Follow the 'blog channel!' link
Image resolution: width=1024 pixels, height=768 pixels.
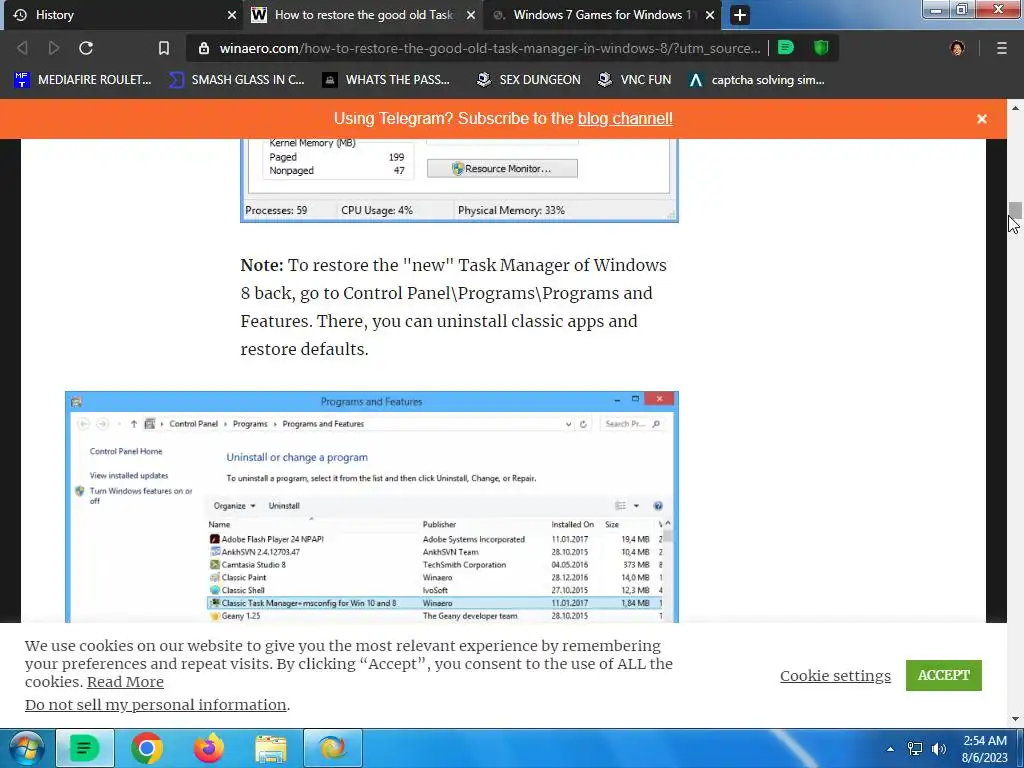point(625,119)
